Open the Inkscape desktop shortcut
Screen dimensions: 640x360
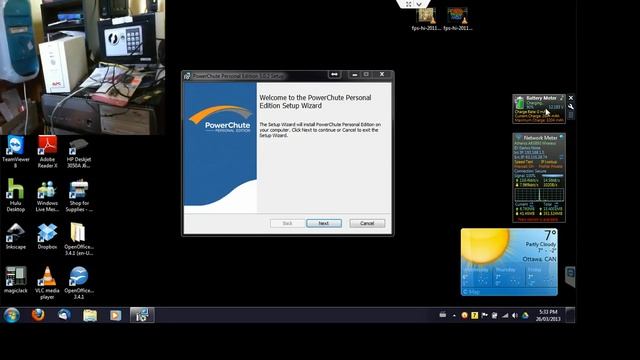click(x=16, y=236)
